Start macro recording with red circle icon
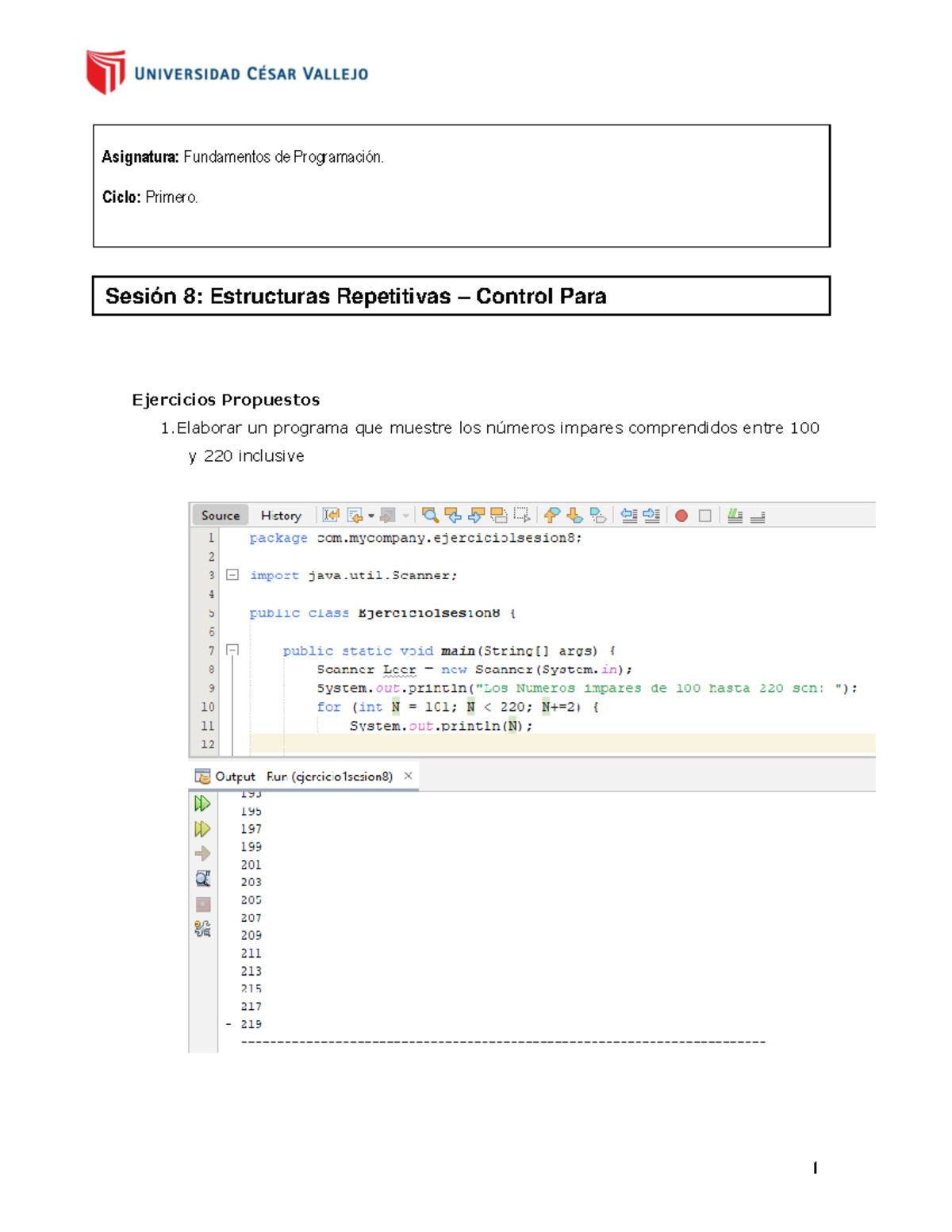Image resolution: width=952 pixels, height=1232 pixels. pyautogui.click(x=681, y=516)
